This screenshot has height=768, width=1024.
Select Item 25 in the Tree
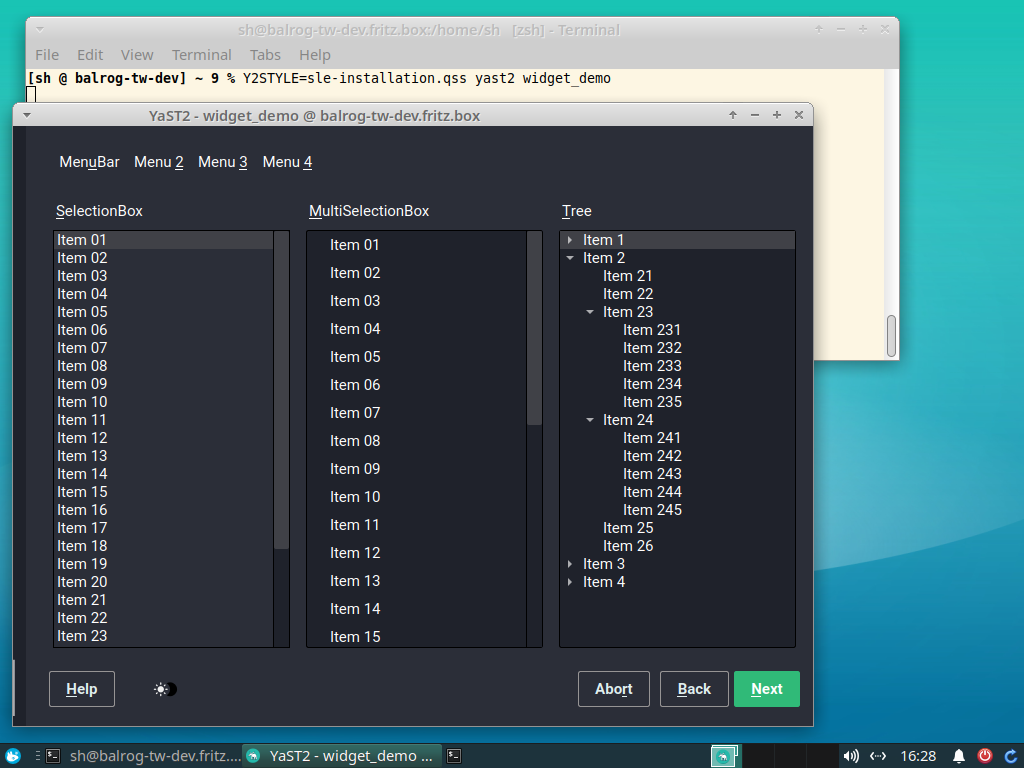[x=628, y=528]
